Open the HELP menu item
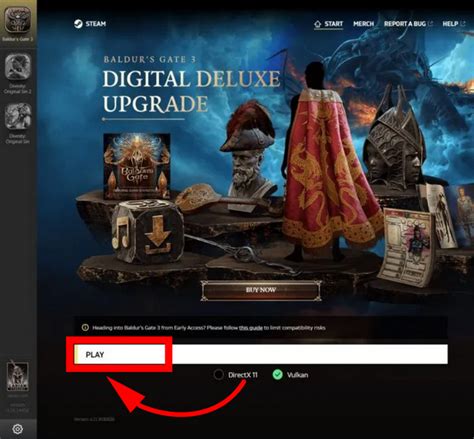The width and height of the screenshot is (474, 439). [453, 24]
